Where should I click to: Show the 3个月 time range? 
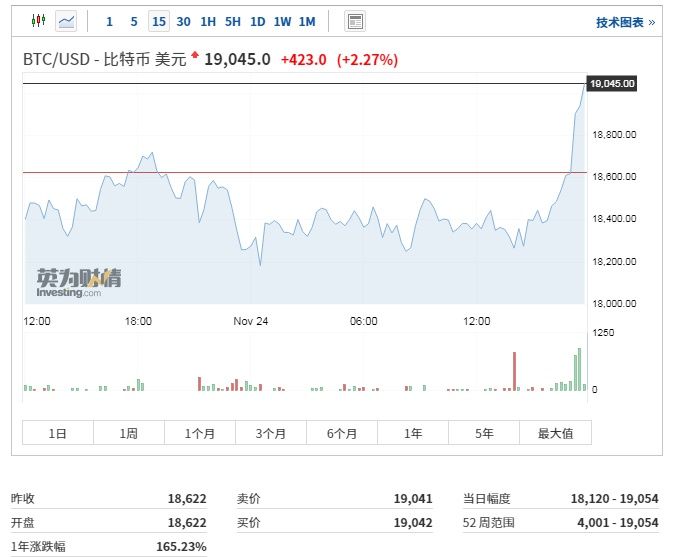[x=271, y=432]
